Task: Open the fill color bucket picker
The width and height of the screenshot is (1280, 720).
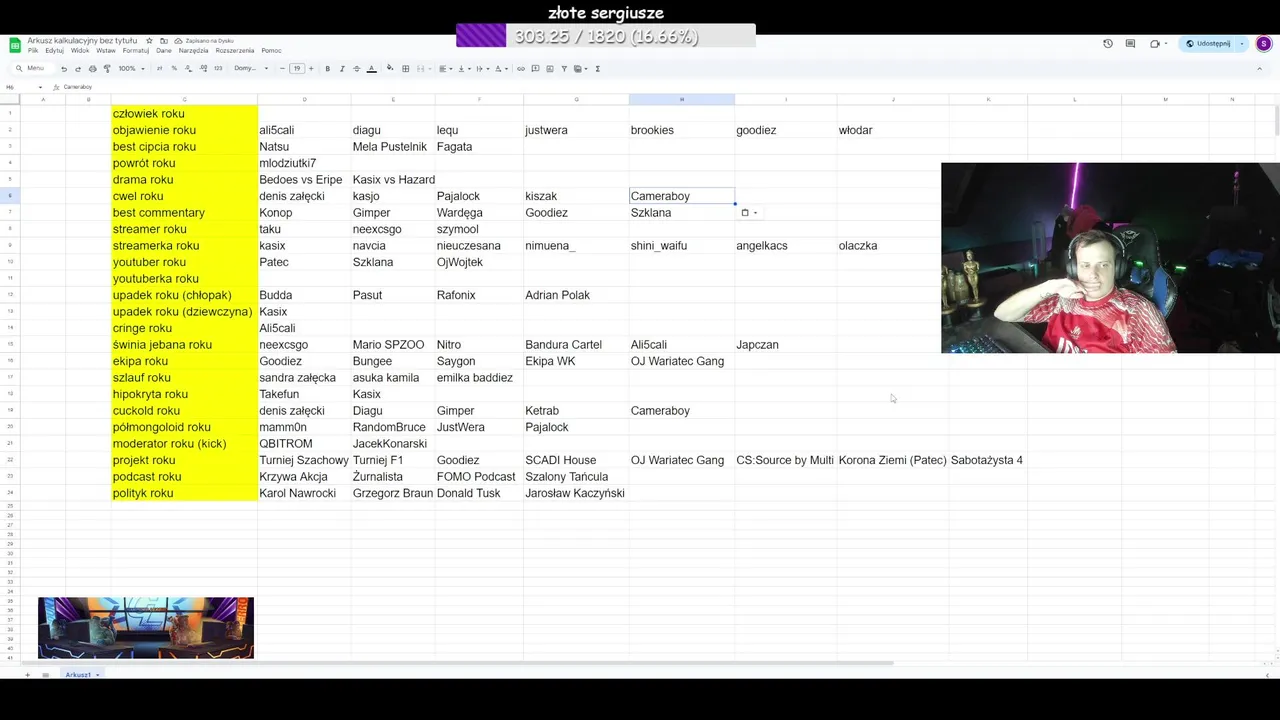Action: pyautogui.click(x=390, y=69)
